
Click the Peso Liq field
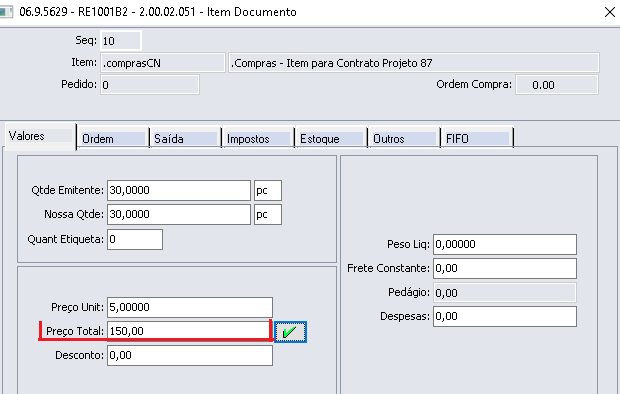point(505,244)
